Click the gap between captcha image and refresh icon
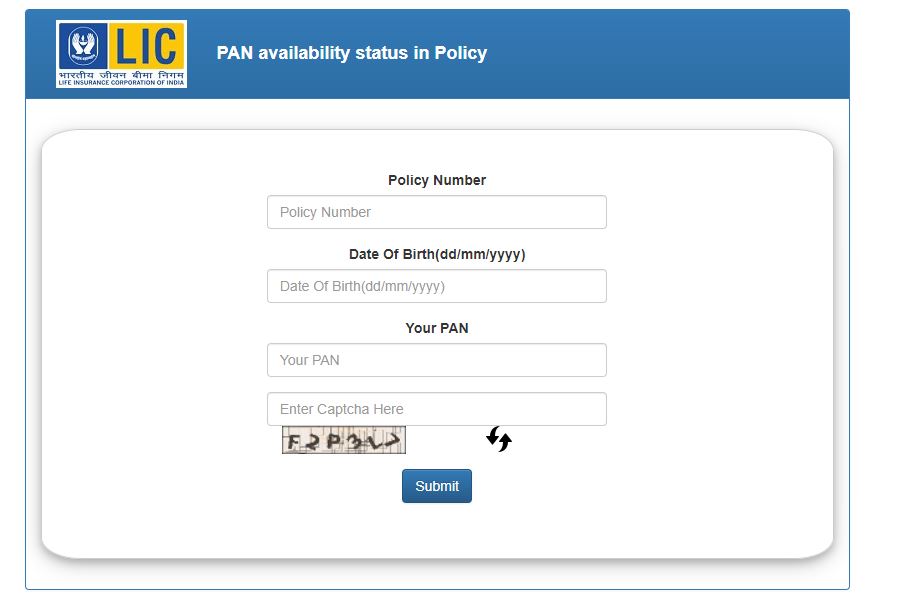The height and width of the screenshot is (602, 905). click(446, 440)
